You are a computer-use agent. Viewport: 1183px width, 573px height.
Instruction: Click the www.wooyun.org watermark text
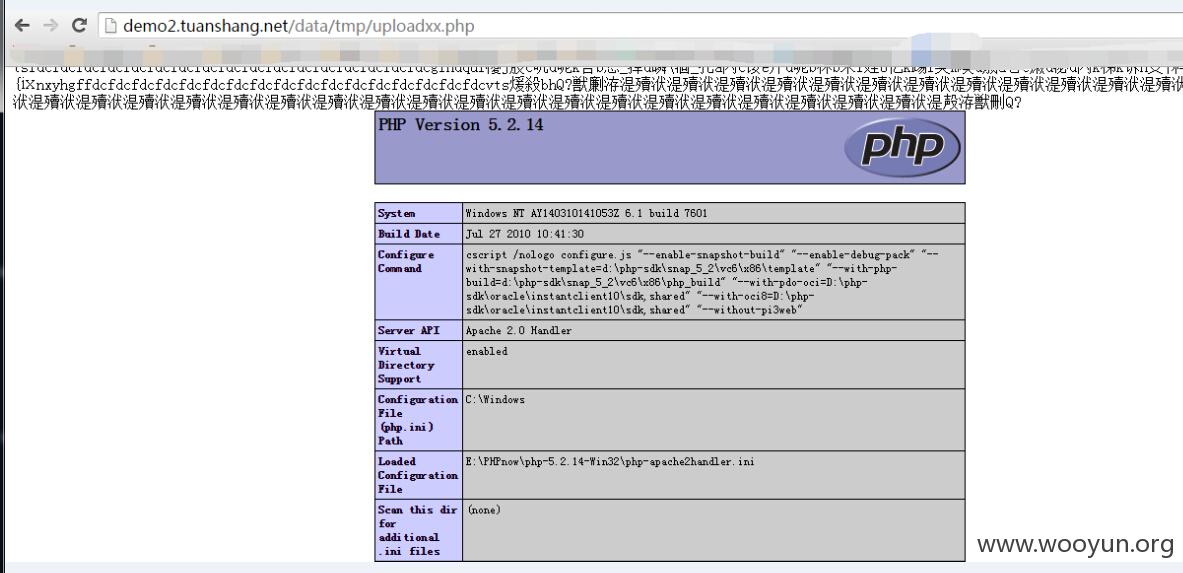click(1075, 544)
